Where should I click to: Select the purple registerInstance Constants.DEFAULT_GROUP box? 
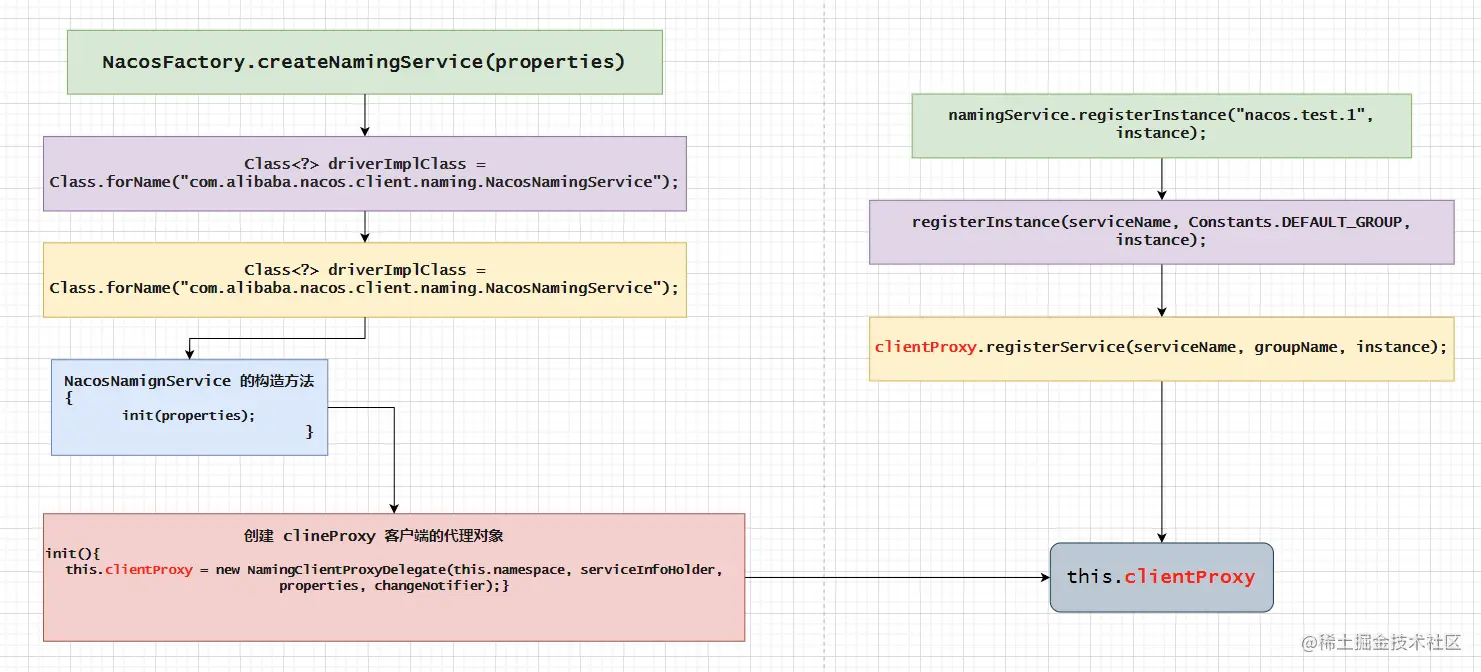[1161, 232]
